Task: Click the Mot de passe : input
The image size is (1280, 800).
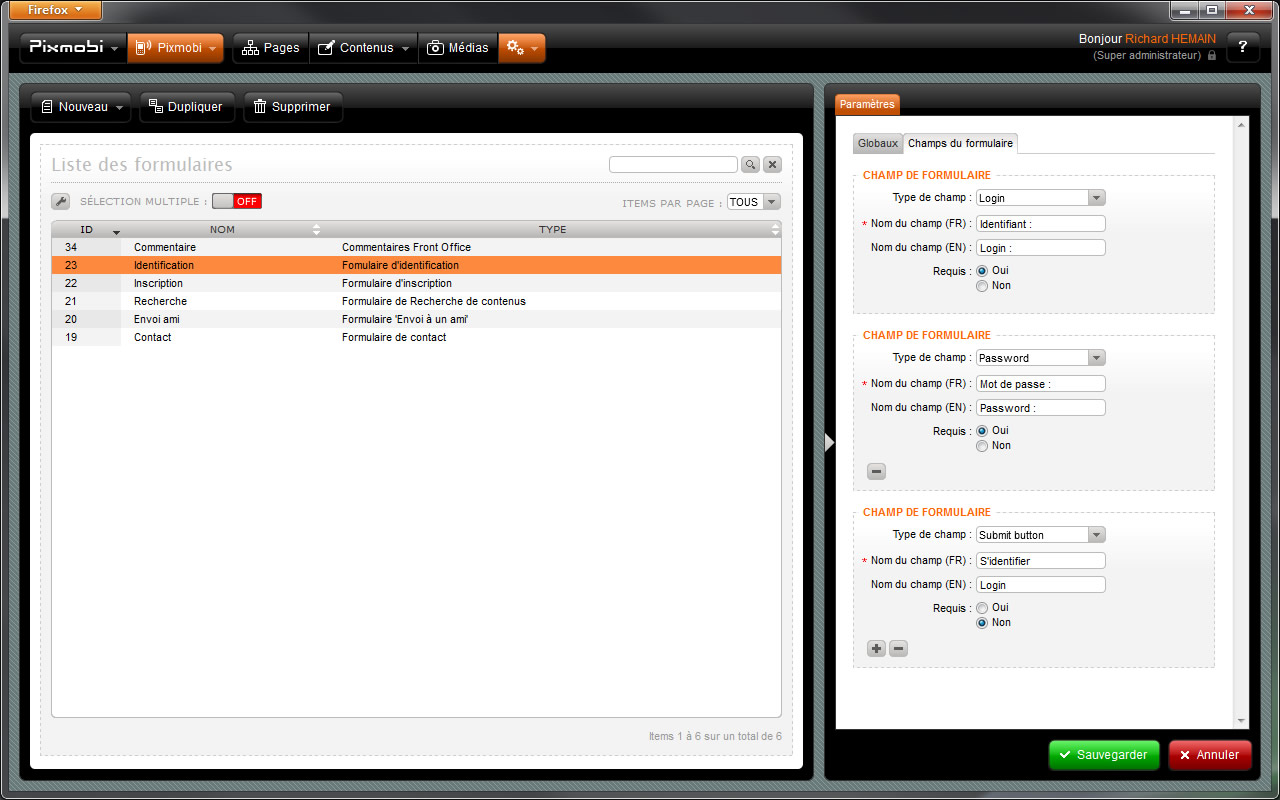Action: point(1040,384)
